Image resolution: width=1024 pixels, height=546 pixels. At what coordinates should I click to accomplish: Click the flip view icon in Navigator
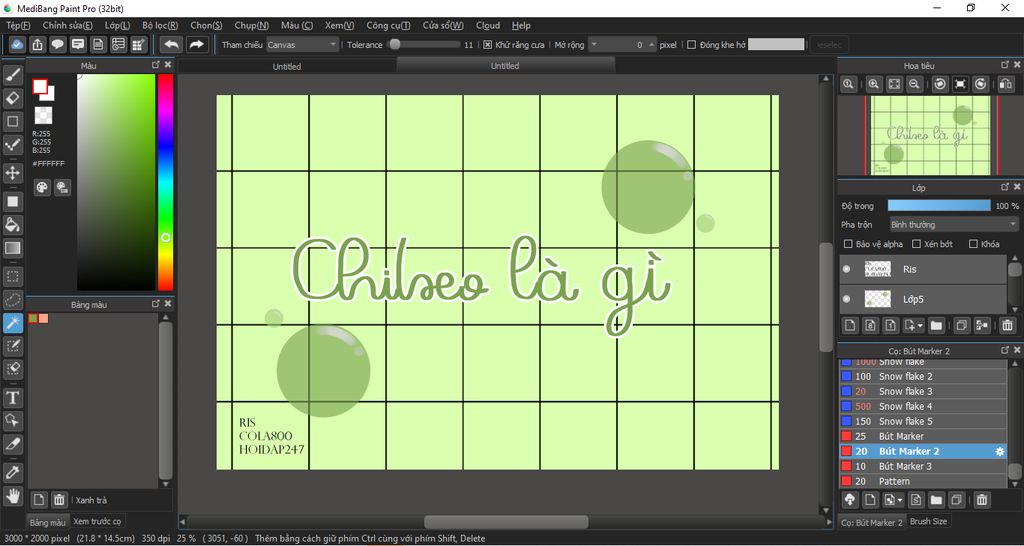pyautogui.click(x=1006, y=84)
